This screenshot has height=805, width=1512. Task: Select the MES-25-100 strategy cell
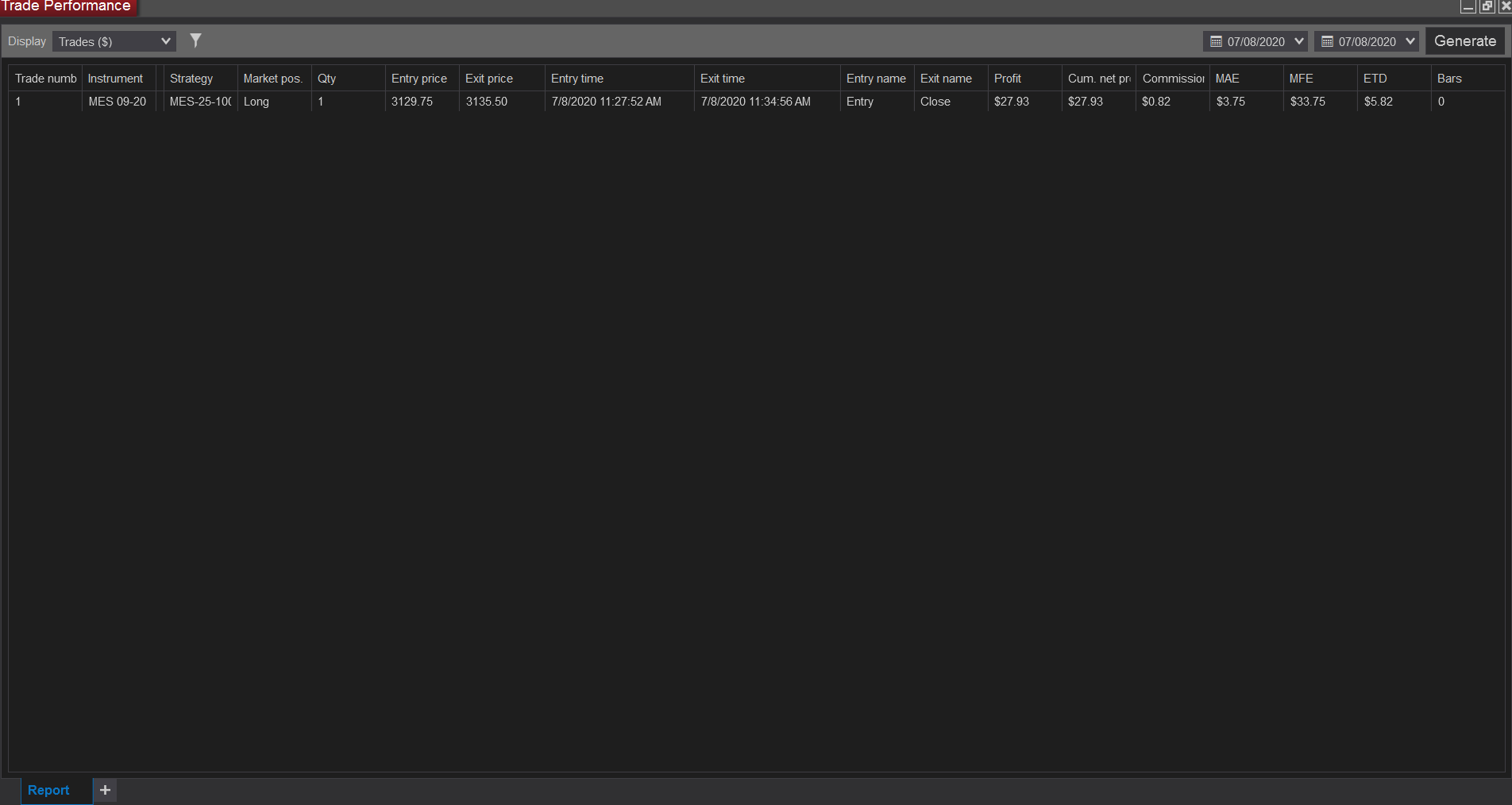pos(200,102)
